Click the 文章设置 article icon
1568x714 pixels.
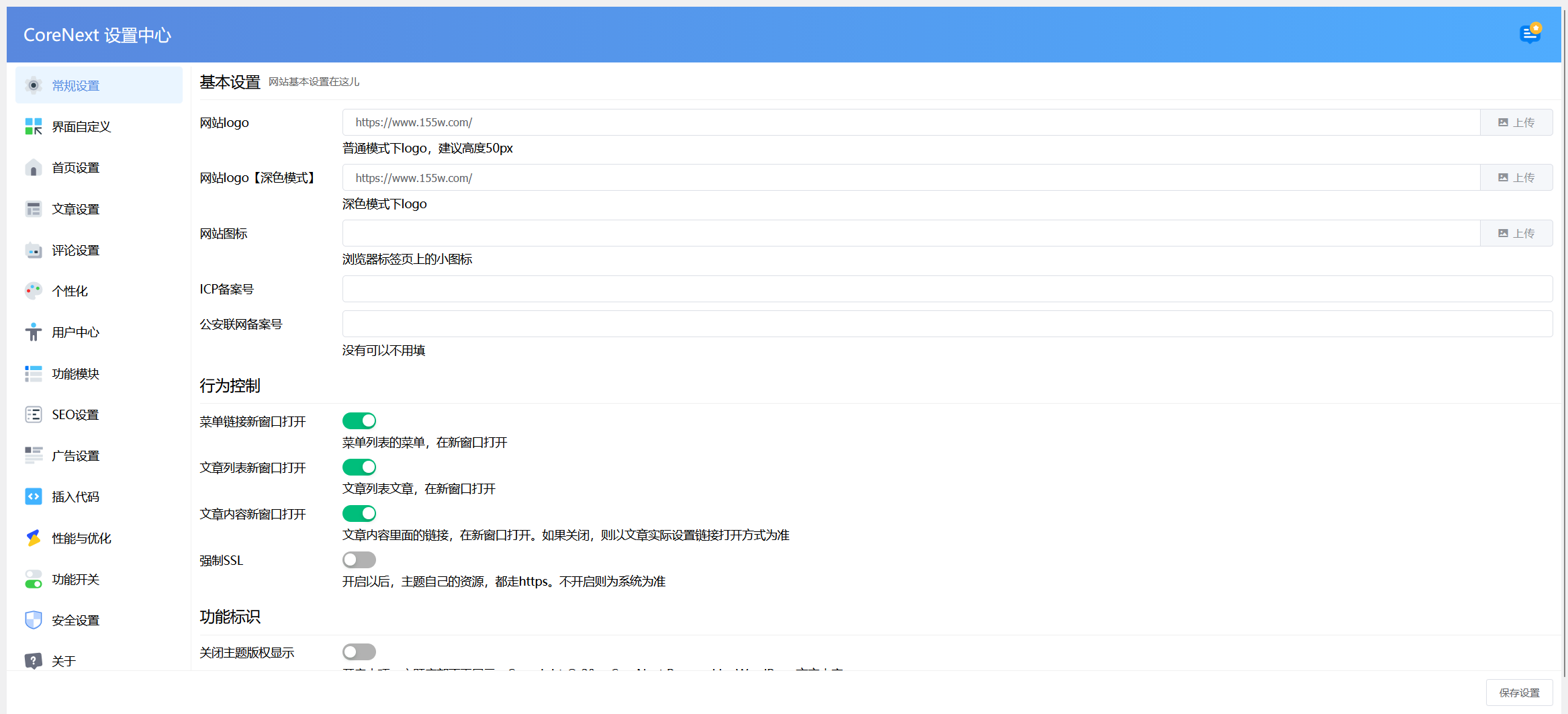click(x=34, y=208)
